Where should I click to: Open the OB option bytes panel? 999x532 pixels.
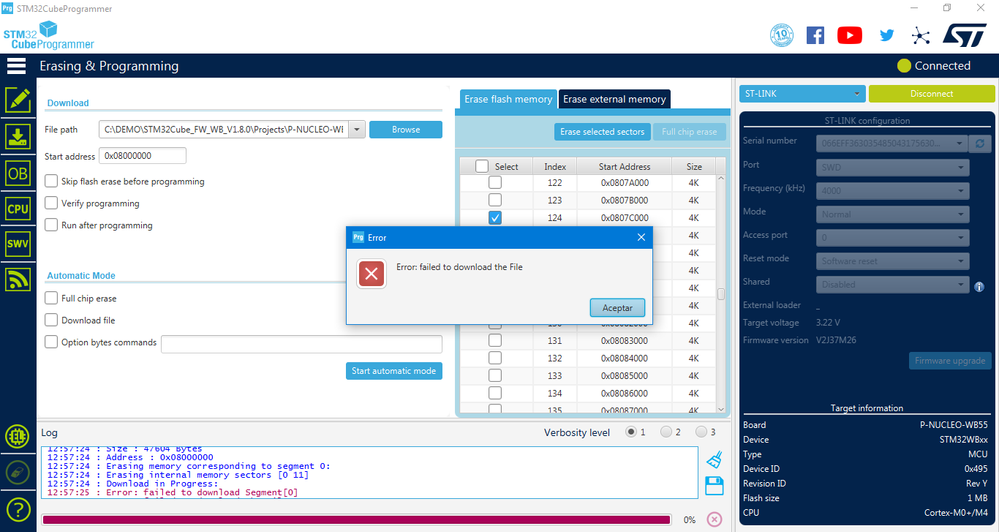coord(18,173)
